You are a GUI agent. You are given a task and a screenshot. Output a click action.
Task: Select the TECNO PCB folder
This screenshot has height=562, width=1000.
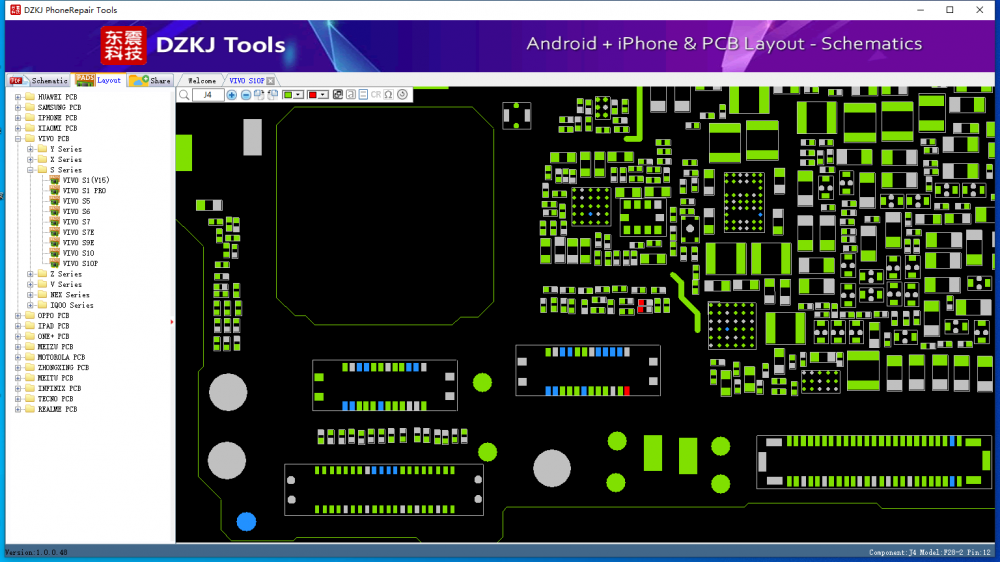(x=55, y=399)
